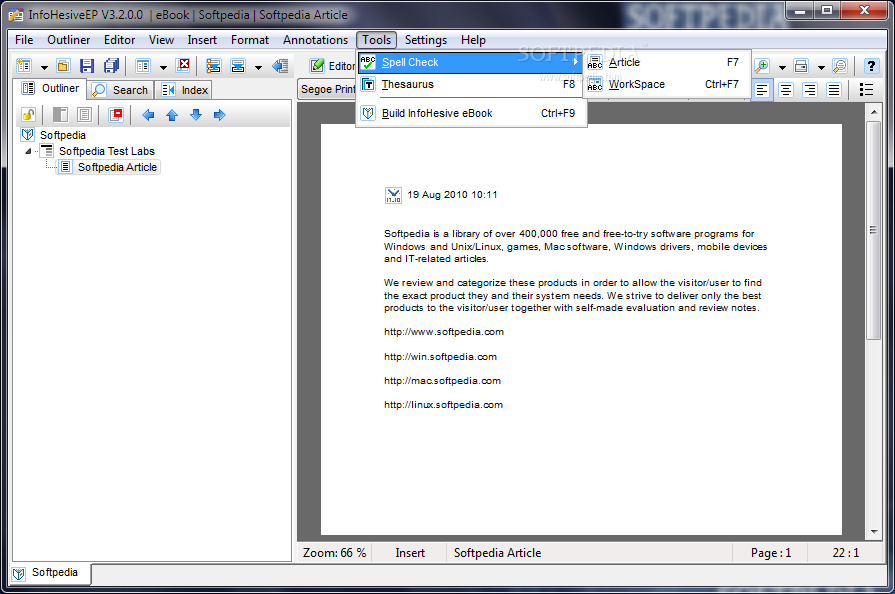Toggle align left paragraph button

coord(762,90)
